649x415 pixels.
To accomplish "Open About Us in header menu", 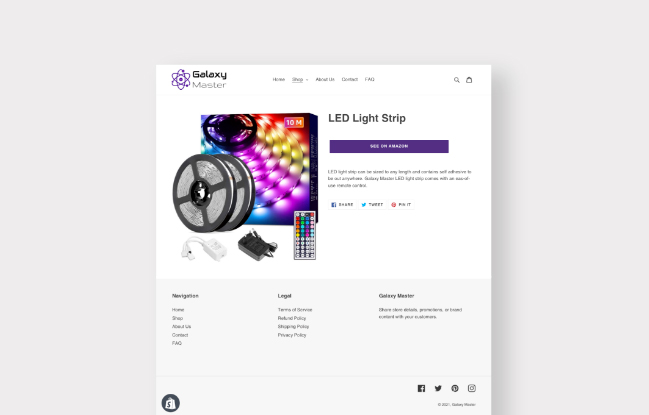I will coord(325,79).
